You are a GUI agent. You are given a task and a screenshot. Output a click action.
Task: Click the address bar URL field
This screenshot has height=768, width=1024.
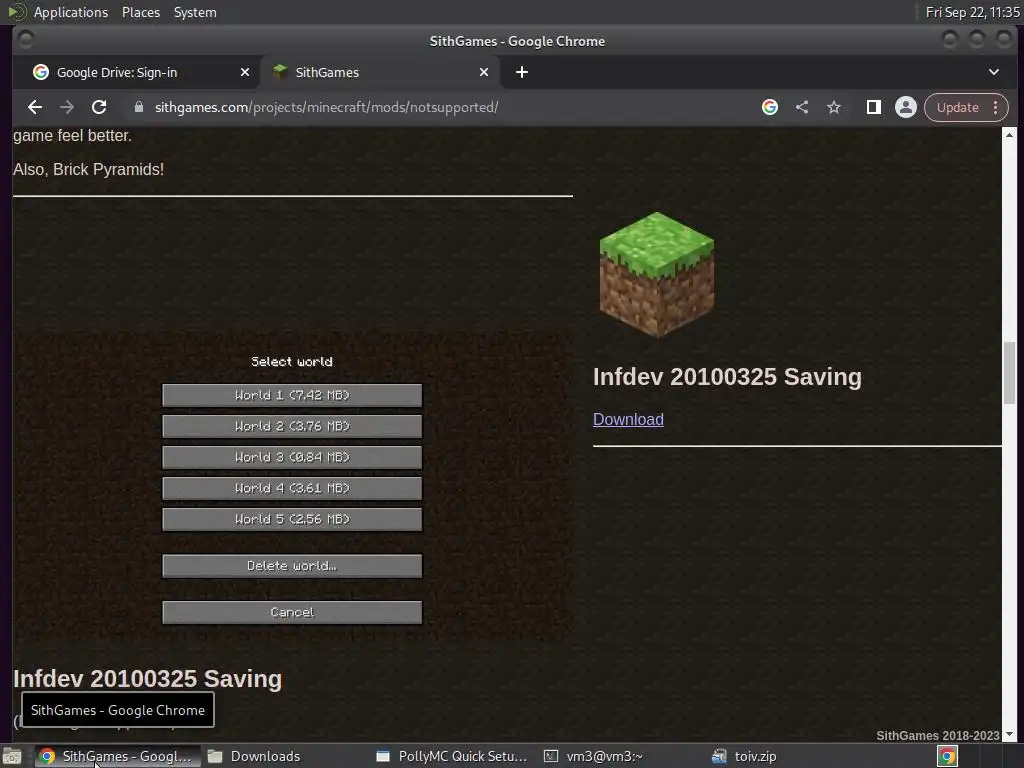(444, 107)
